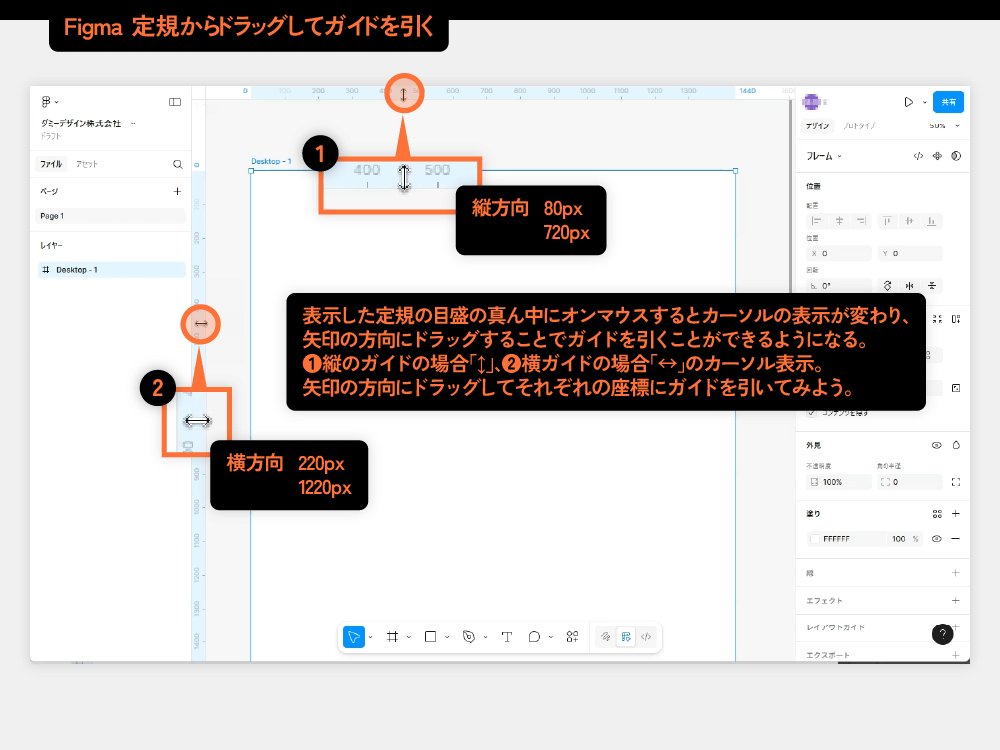Select the Frame tool in the bottom toolbar
1000x750 pixels.
[392, 636]
